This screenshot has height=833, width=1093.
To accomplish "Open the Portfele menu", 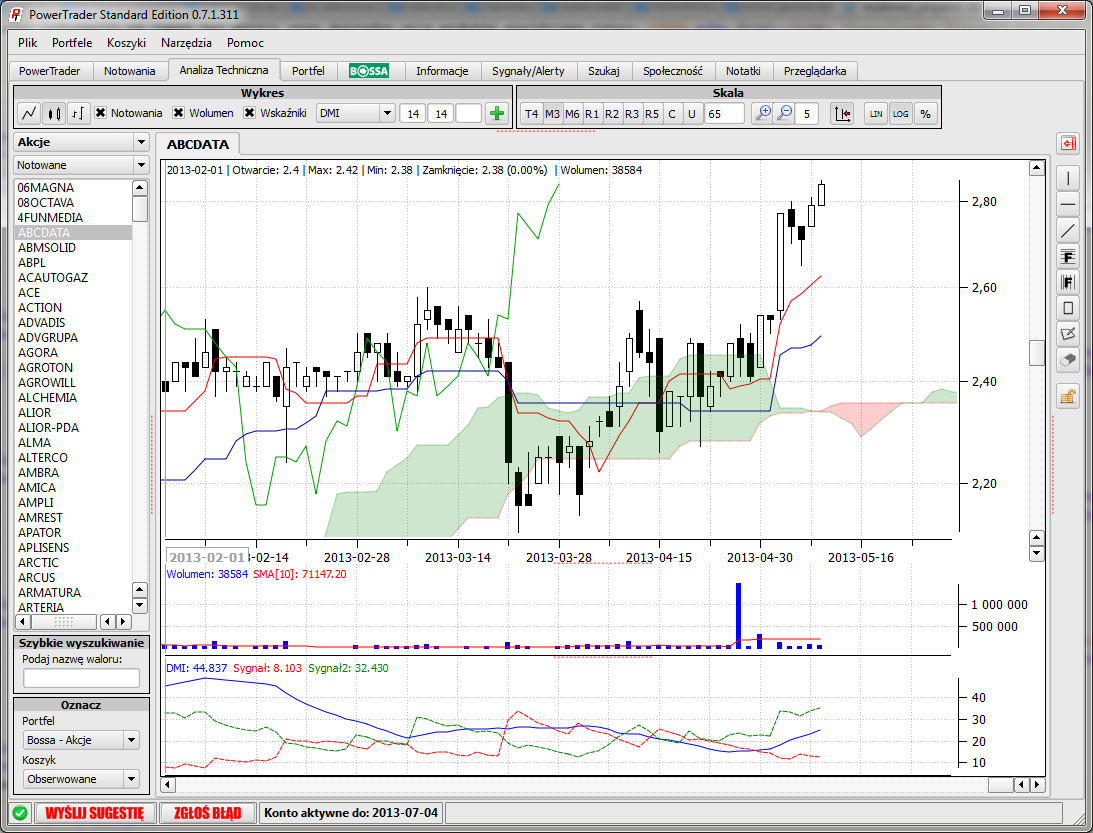I will [72, 43].
